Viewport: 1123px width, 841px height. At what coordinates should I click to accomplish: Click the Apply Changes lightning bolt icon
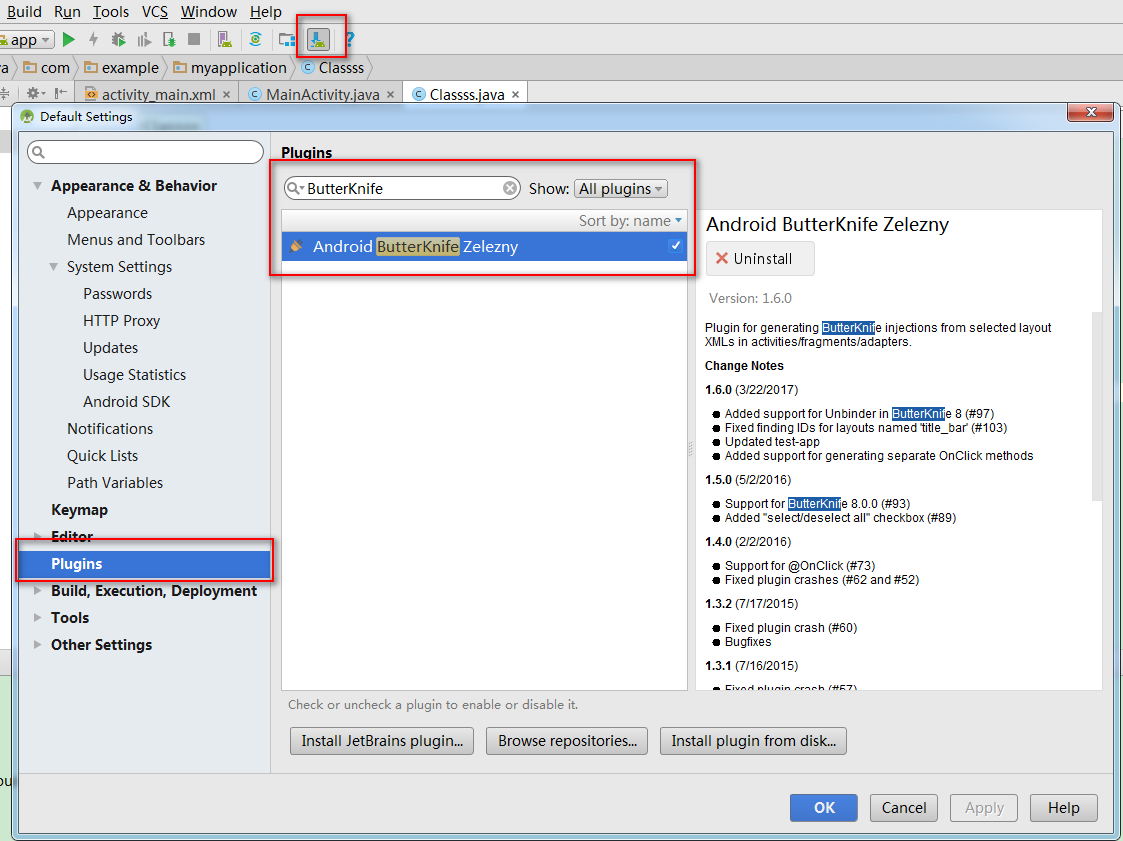coord(93,39)
